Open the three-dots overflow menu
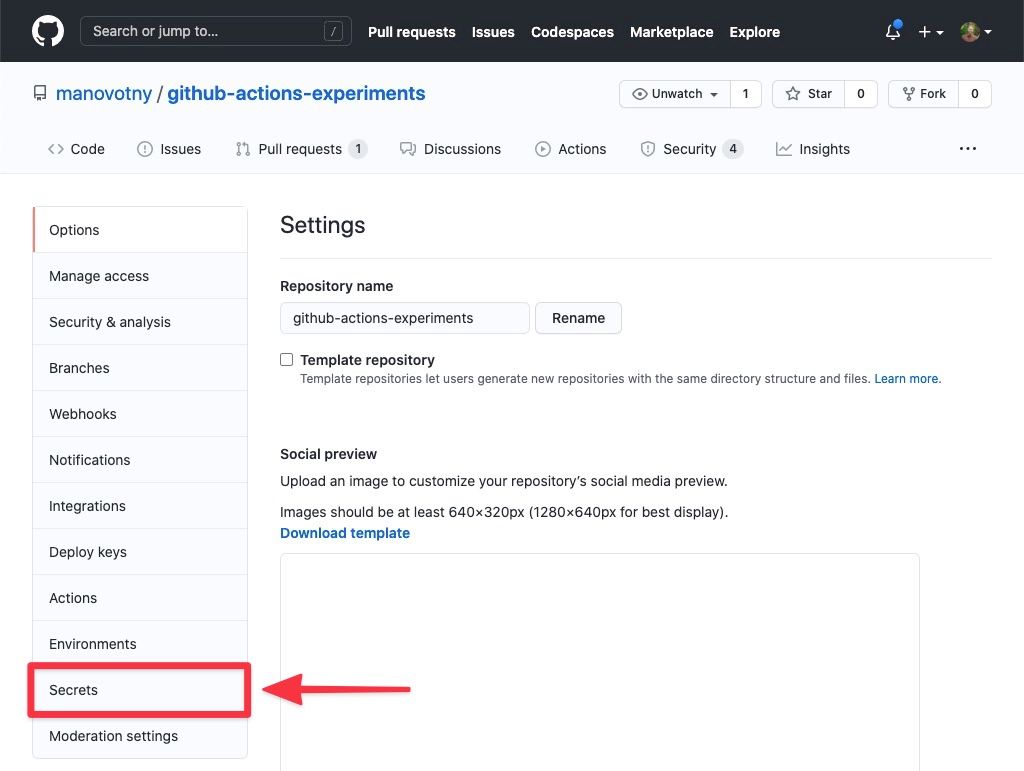The height and width of the screenshot is (771, 1024). point(968,149)
